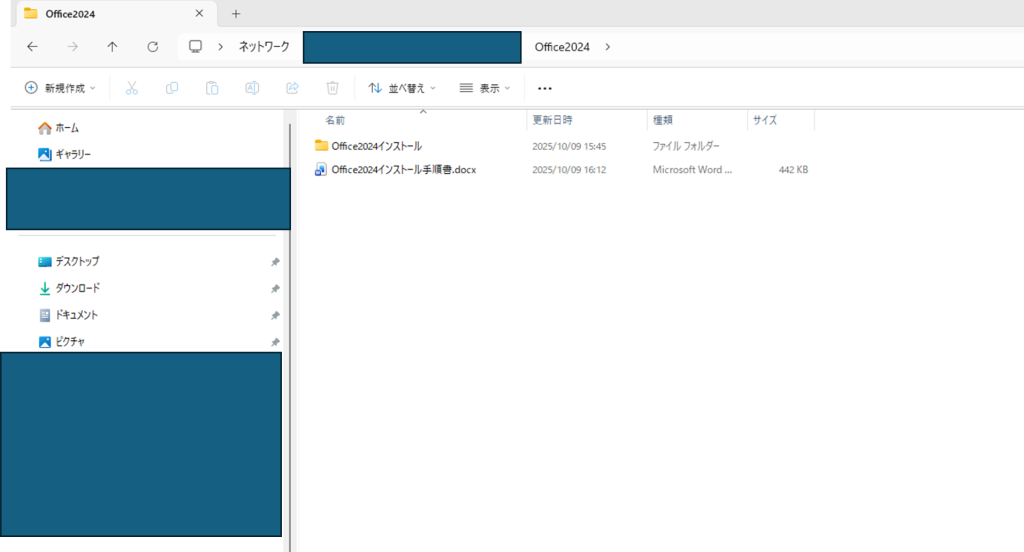
Task: Open the three-dot more options menu
Action: [x=545, y=88]
